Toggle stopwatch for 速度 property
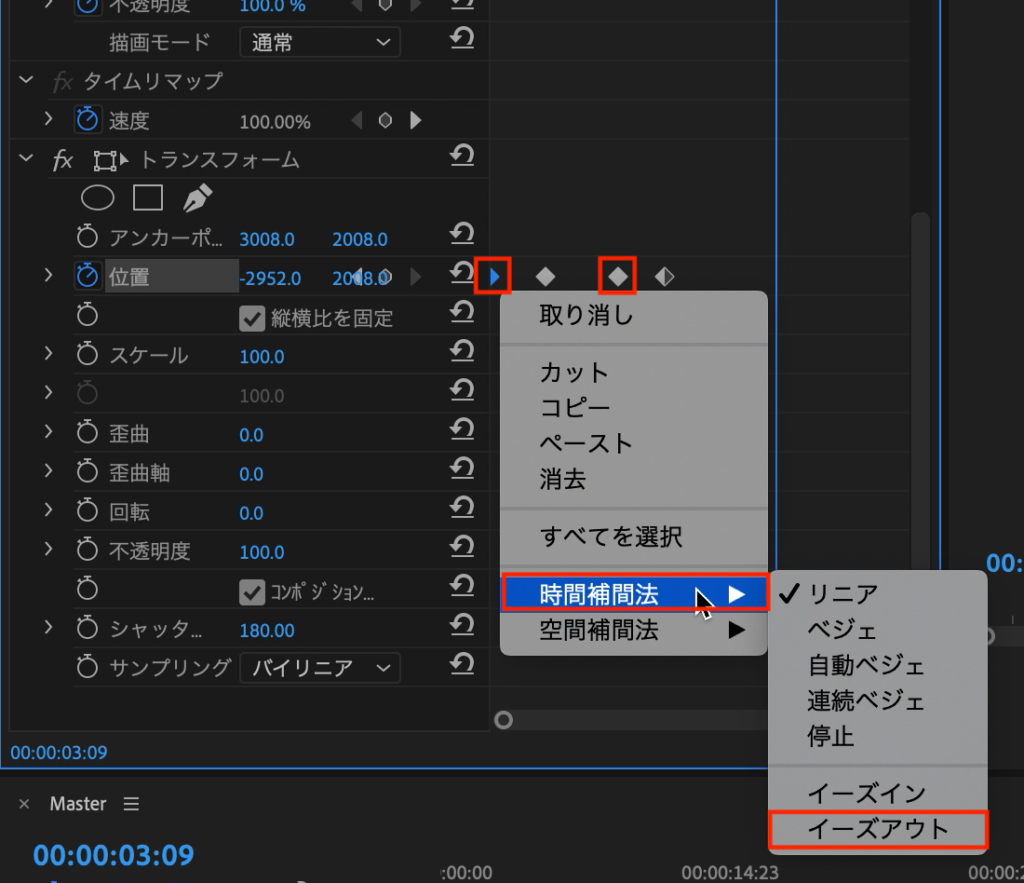Image resolution: width=1024 pixels, height=883 pixels. pos(87,120)
